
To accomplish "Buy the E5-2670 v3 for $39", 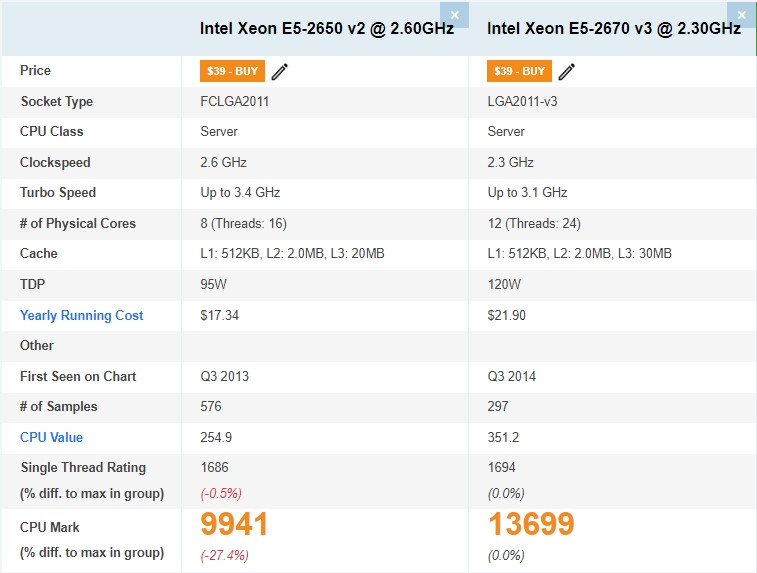I will [519, 71].
